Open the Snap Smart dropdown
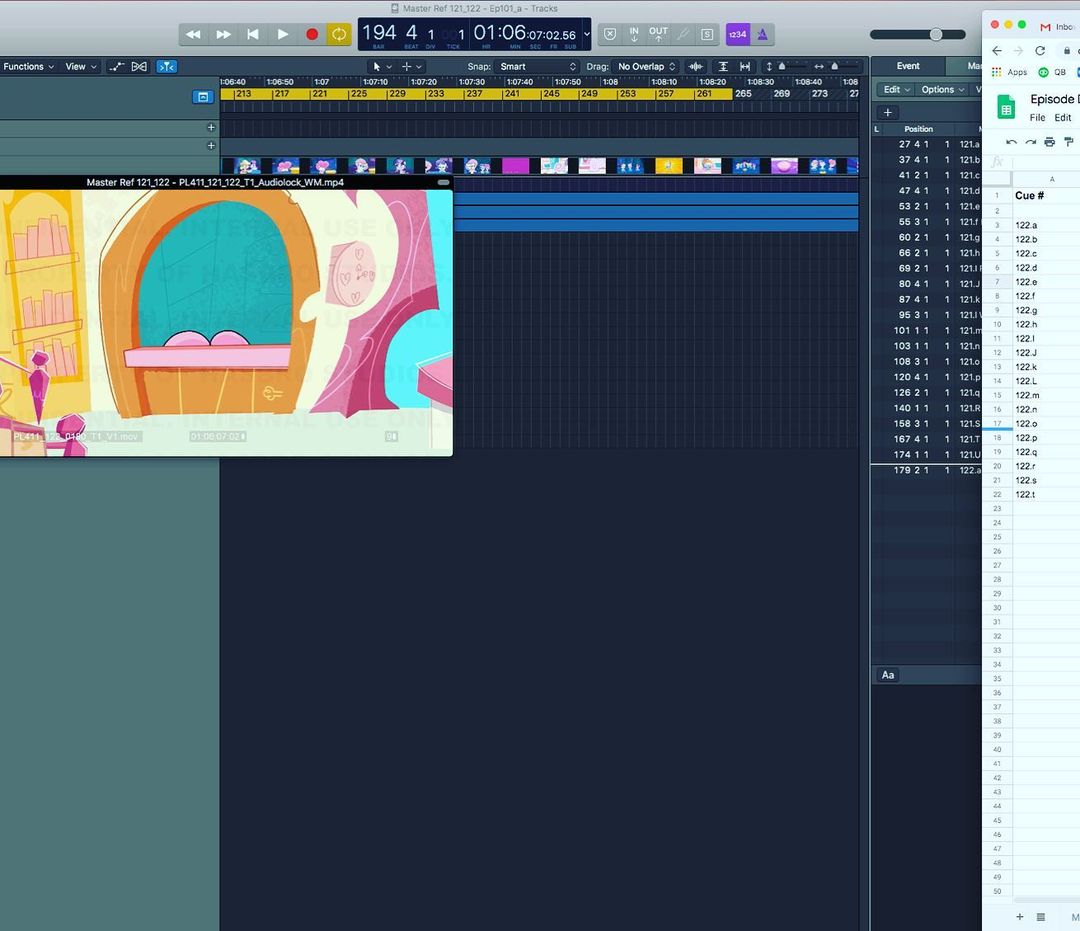Viewport: 1080px width, 931px height. 537,67
